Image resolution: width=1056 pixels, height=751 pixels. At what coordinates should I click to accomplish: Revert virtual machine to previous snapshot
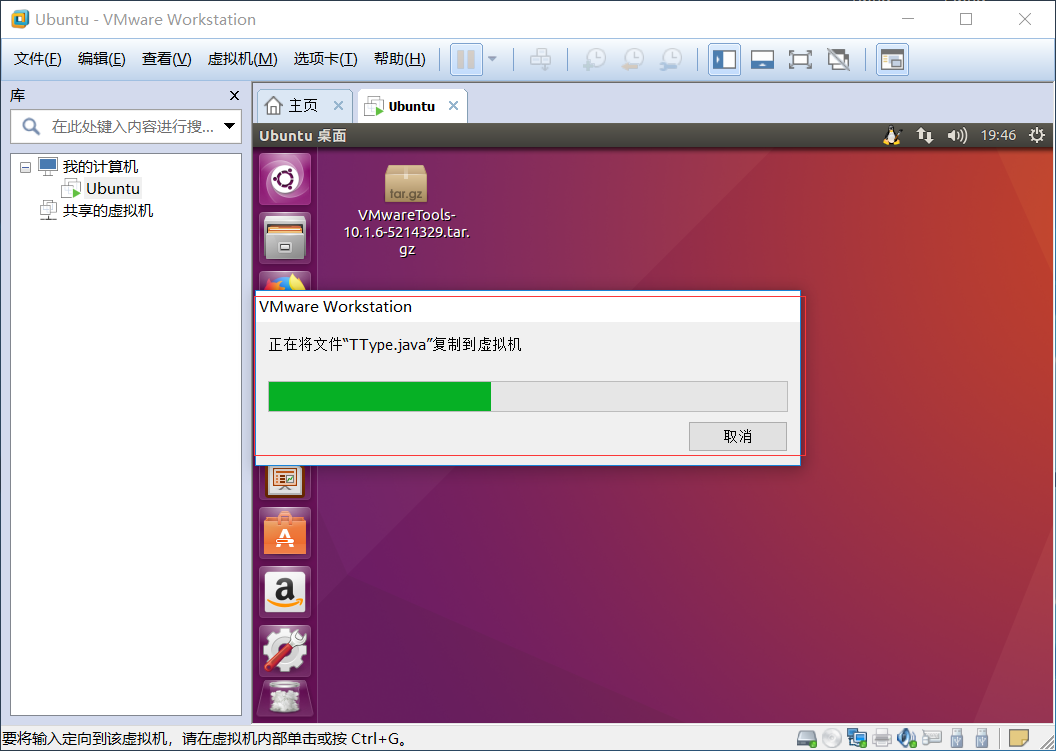632,59
